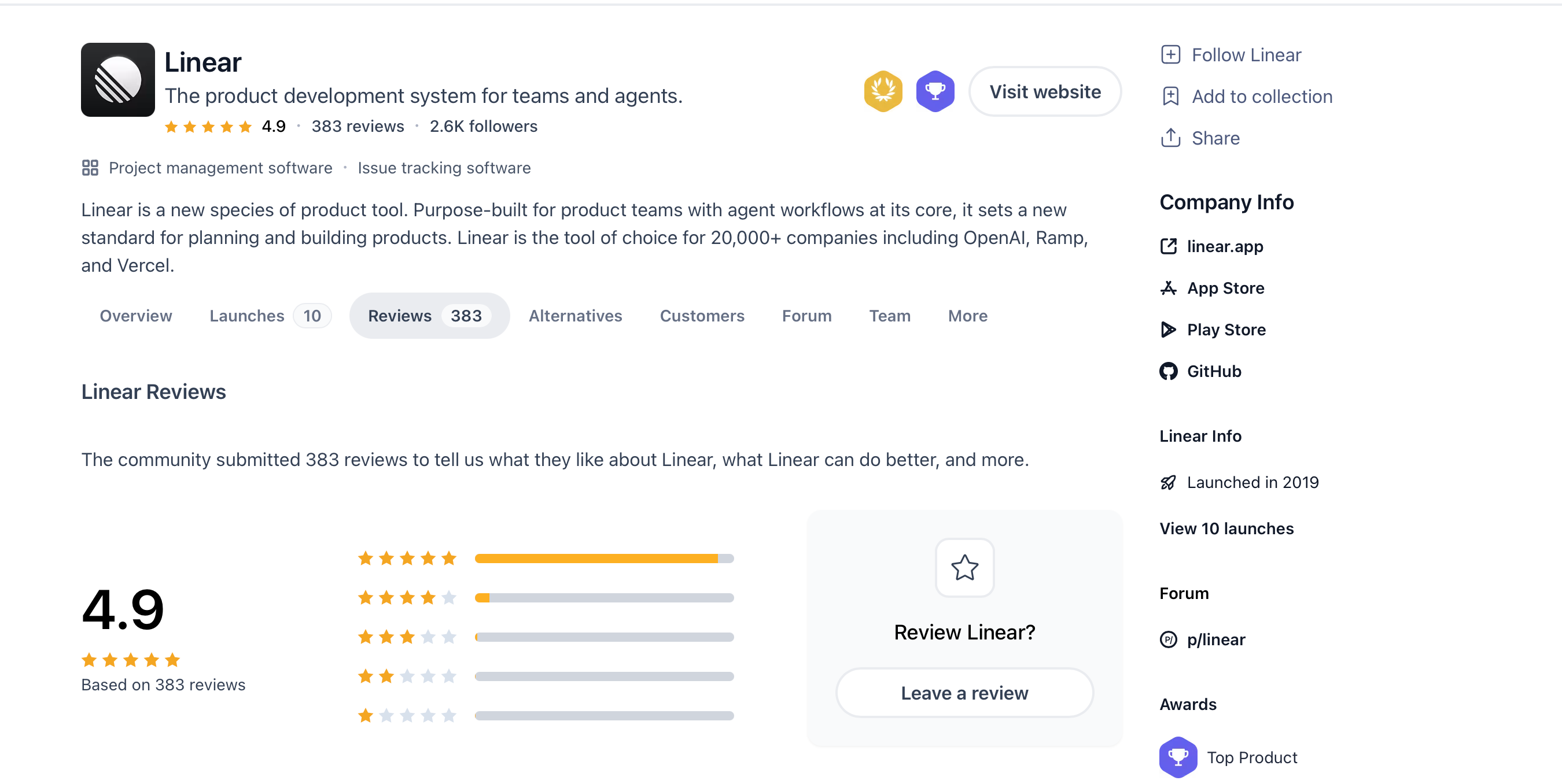Click the Share upload icon
1562x784 pixels.
pos(1170,138)
